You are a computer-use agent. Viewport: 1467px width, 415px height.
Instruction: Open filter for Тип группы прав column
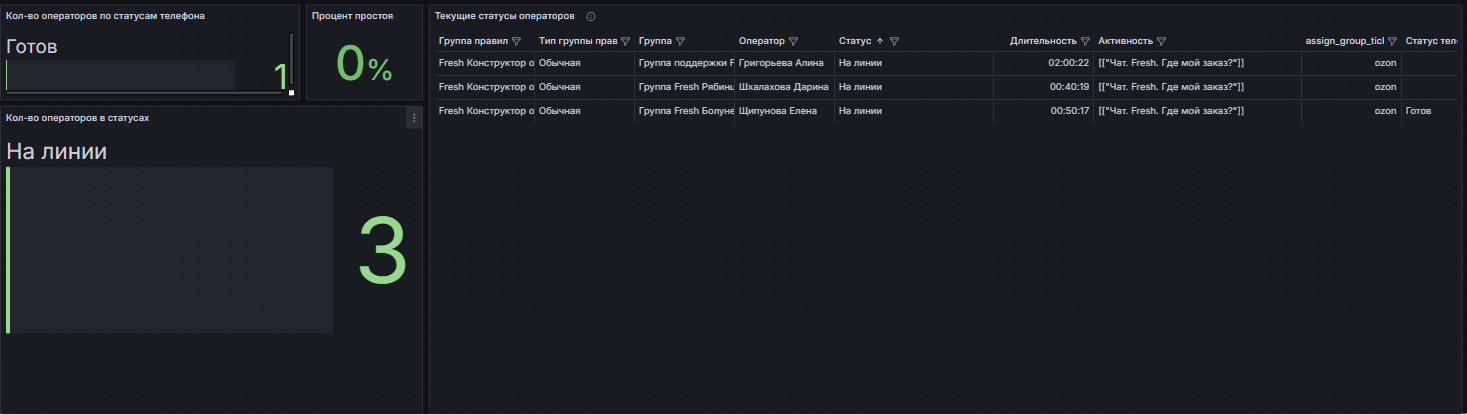625,42
